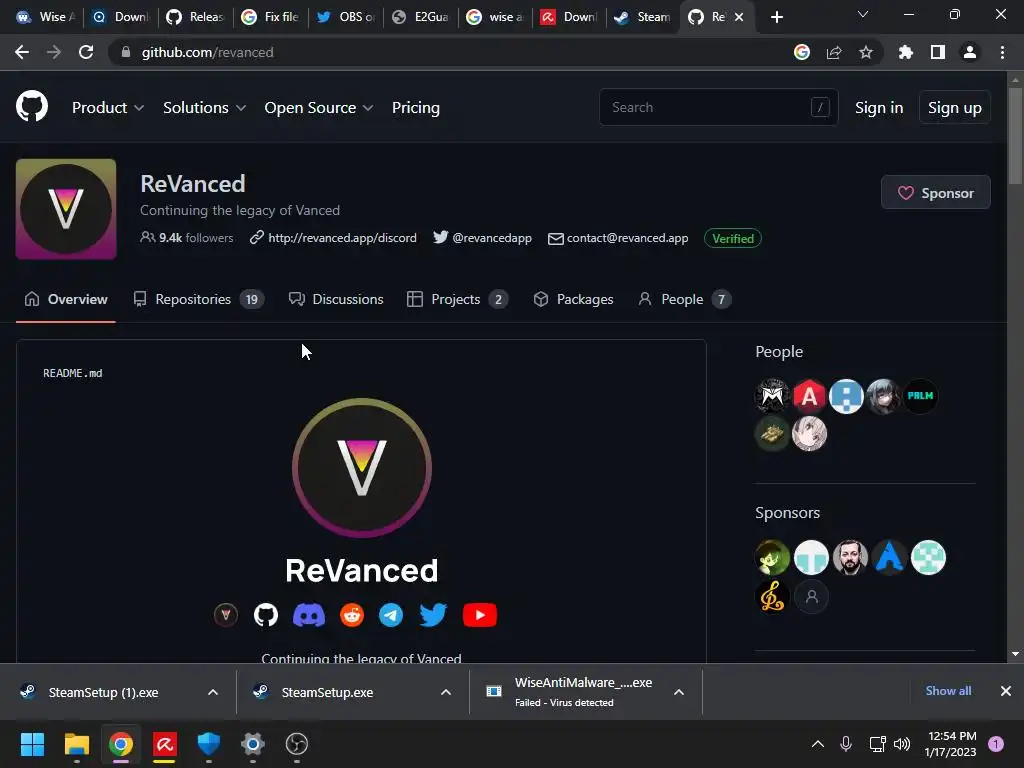The height and width of the screenshot is (768, 1024).
Task: Open the Discord icon in README
Action: point(309,615)
